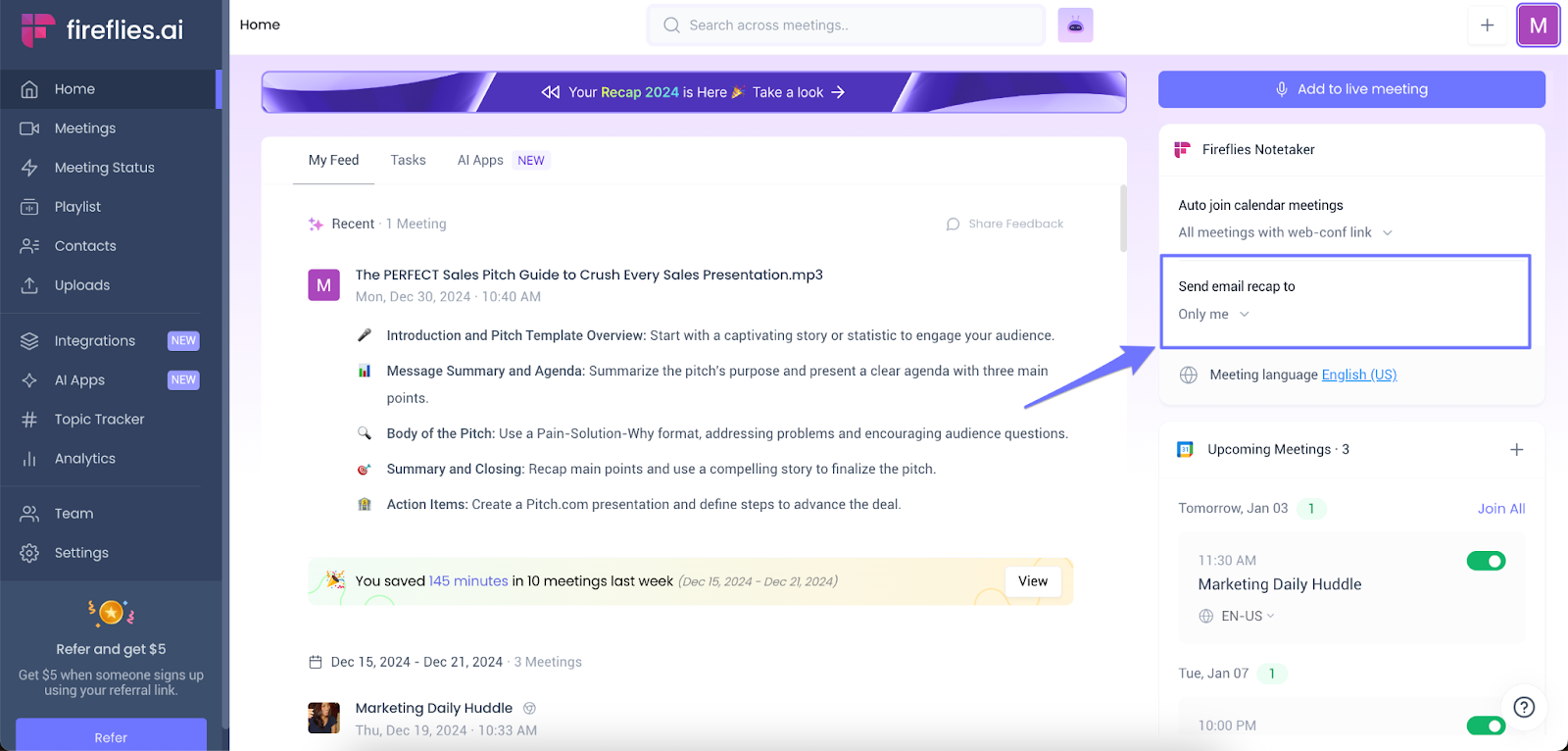The width and height of the screenshot is (1568, 751).
Task: Click the Google Calendar icon
Action: (1185, 449)
